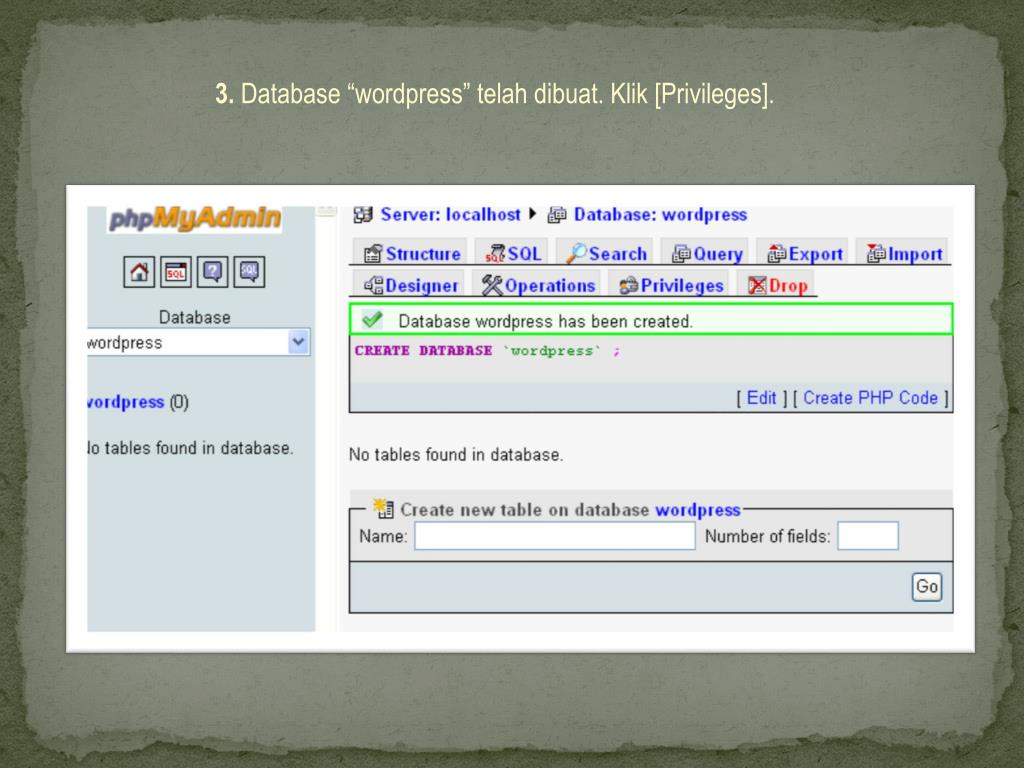The width and height of the screenshot is (1024, 768).
Task: Click the Number of fields input
Action: tap(867, 536)
